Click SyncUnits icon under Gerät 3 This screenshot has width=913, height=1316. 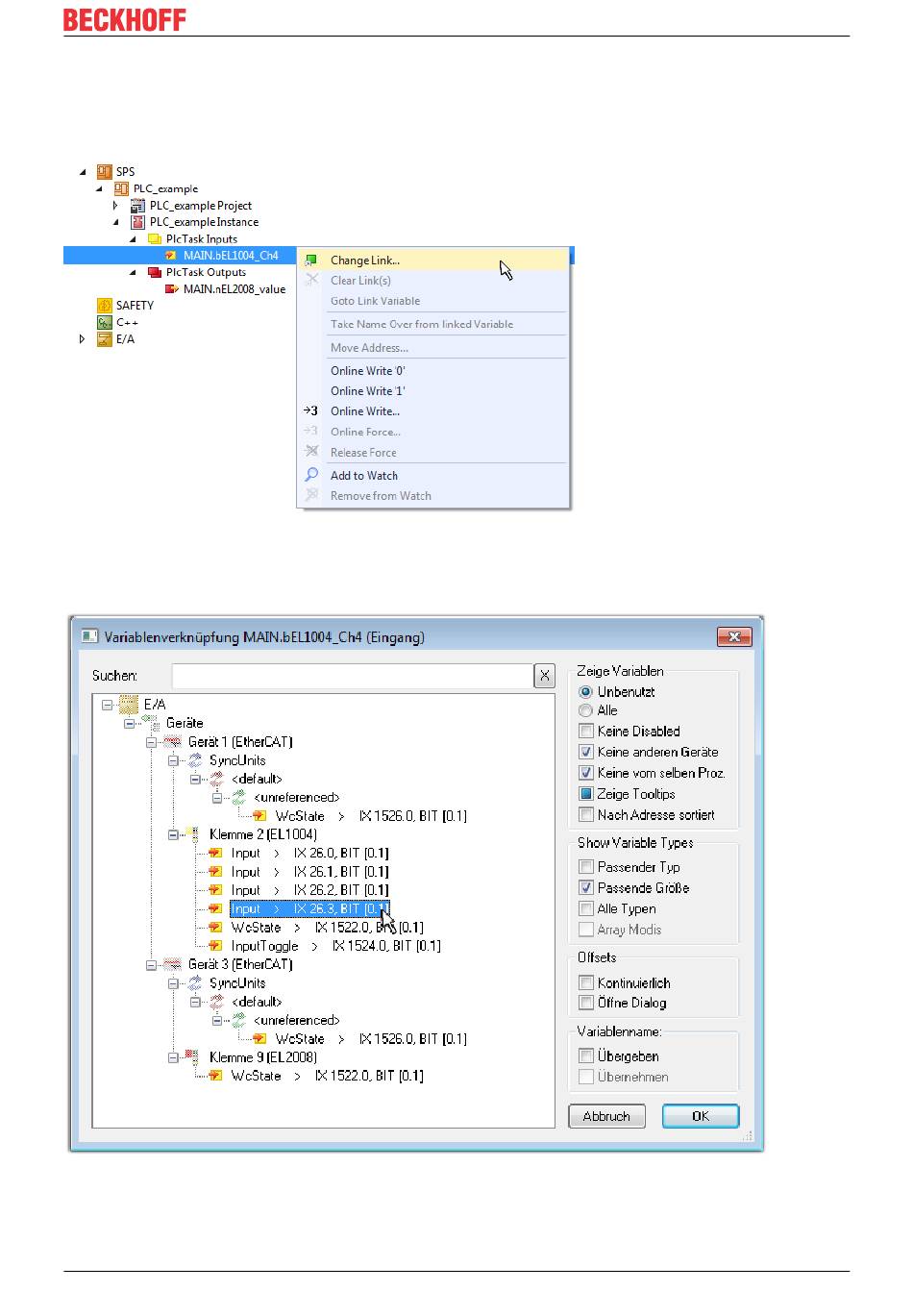point(195,983)
